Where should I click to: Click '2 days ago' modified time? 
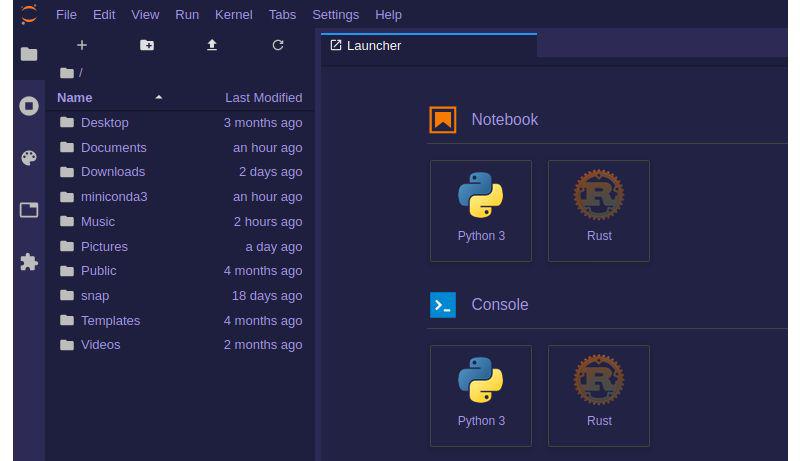coord(270,172)
